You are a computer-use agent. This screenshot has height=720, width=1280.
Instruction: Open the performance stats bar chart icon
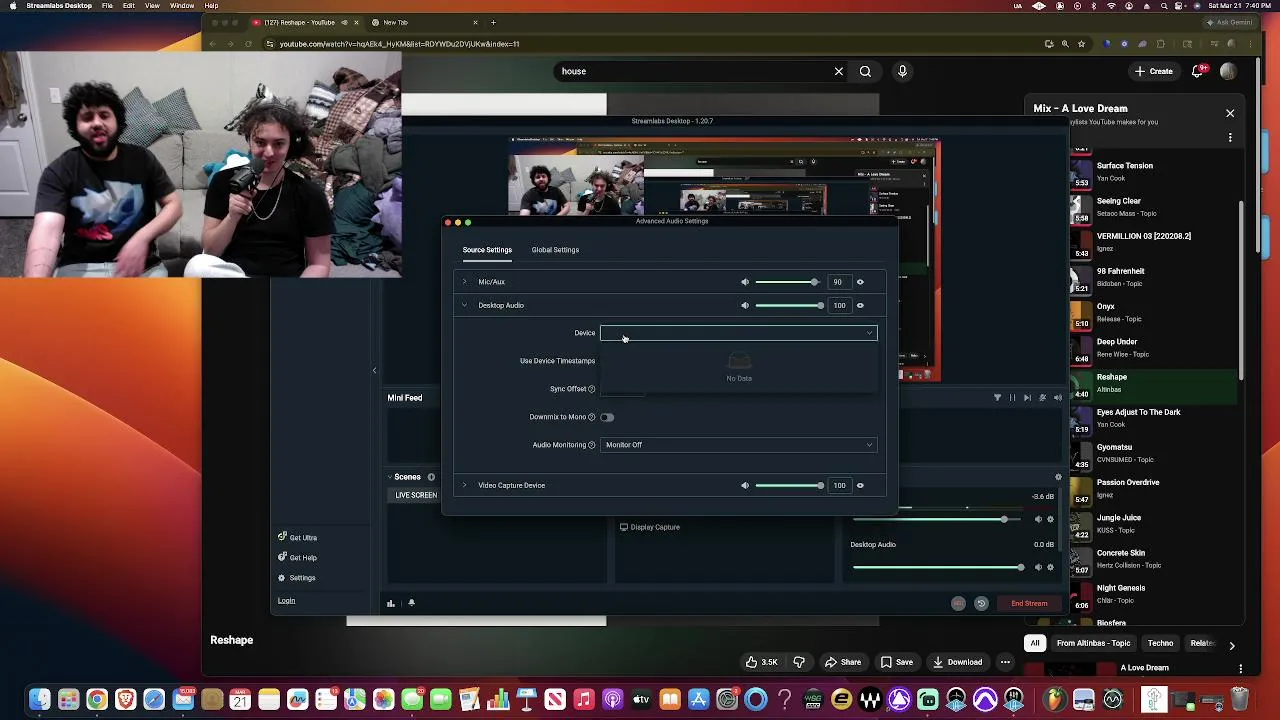(x=391, y=603)
